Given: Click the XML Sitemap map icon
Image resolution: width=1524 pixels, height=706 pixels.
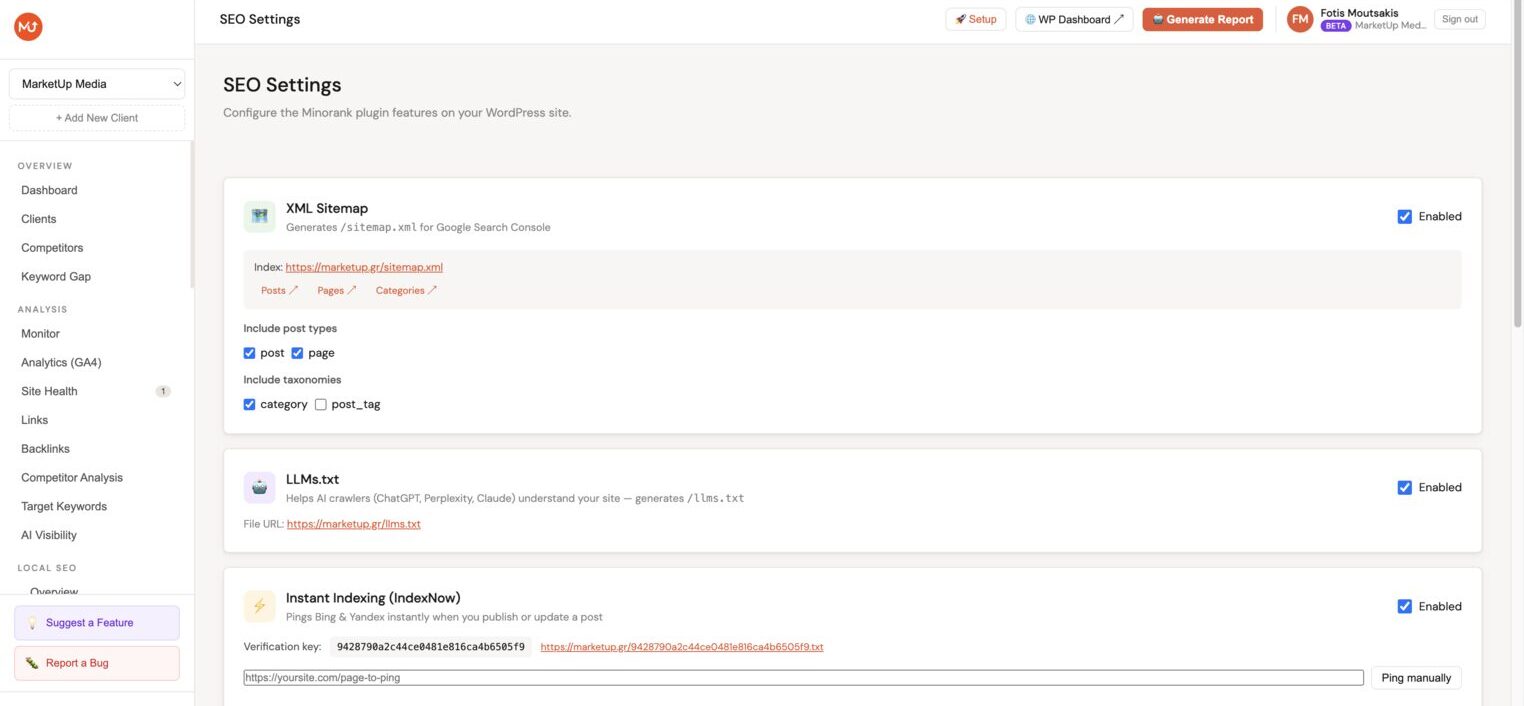Looking at the screenshot, I should point(260,216).
